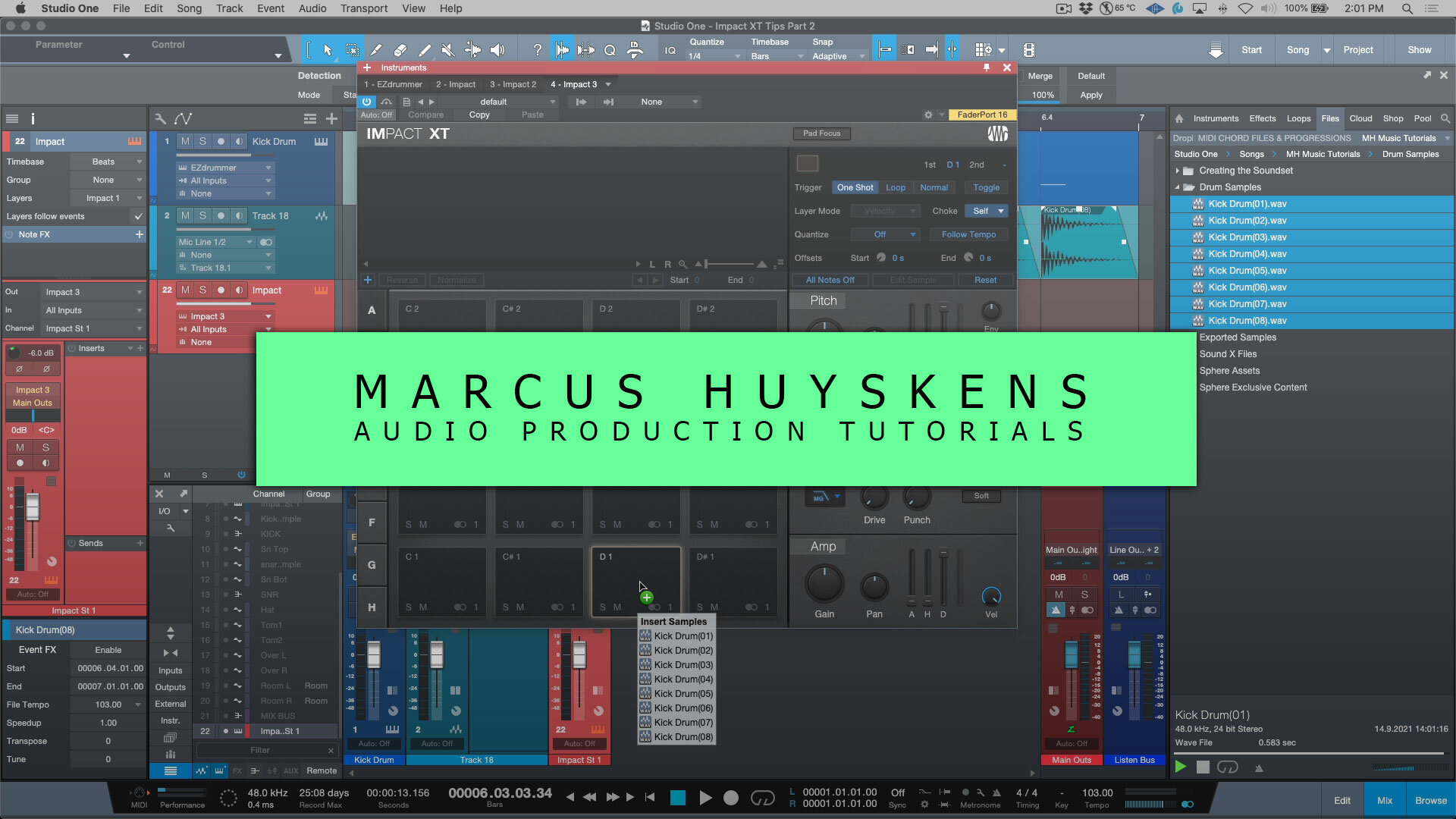Select the Range tool
This screenshot has height=819, width=1456.
click(352, 50)
